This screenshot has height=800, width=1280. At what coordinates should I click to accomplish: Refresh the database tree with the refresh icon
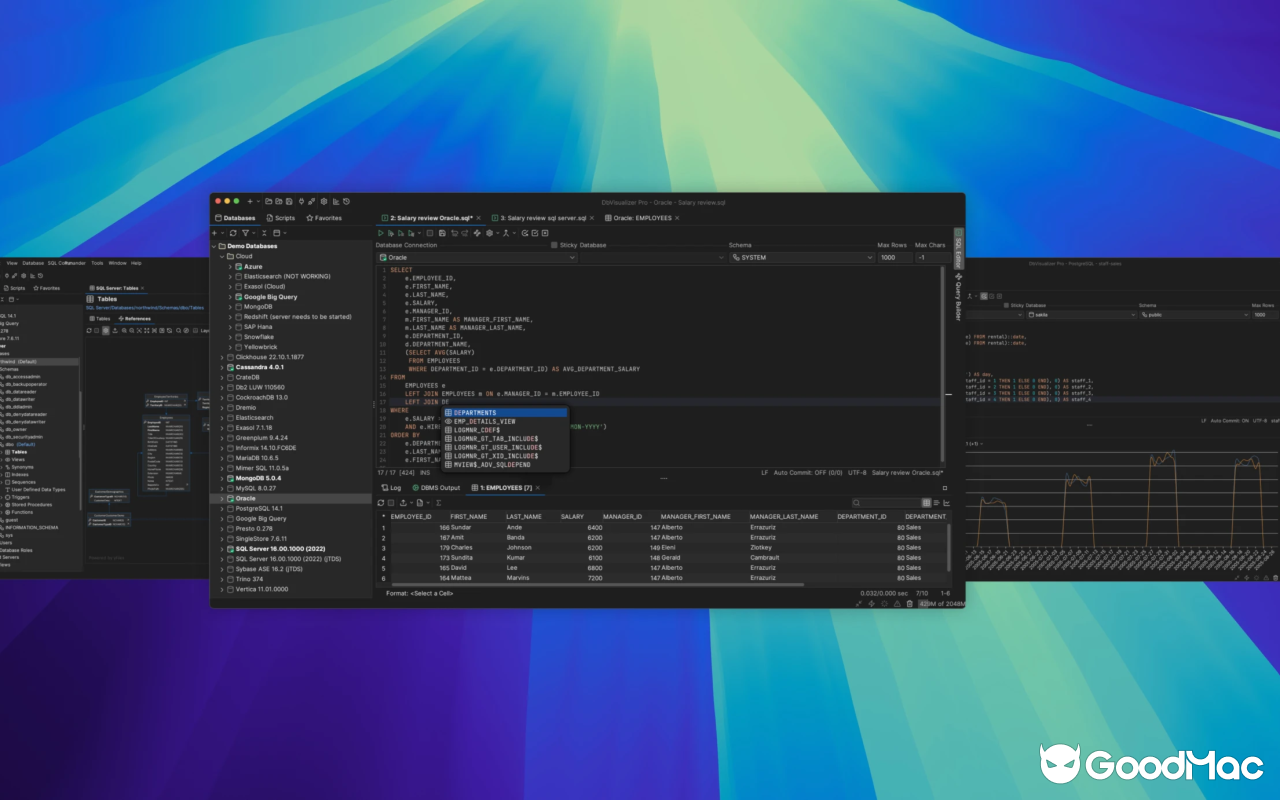coord(233,233)
